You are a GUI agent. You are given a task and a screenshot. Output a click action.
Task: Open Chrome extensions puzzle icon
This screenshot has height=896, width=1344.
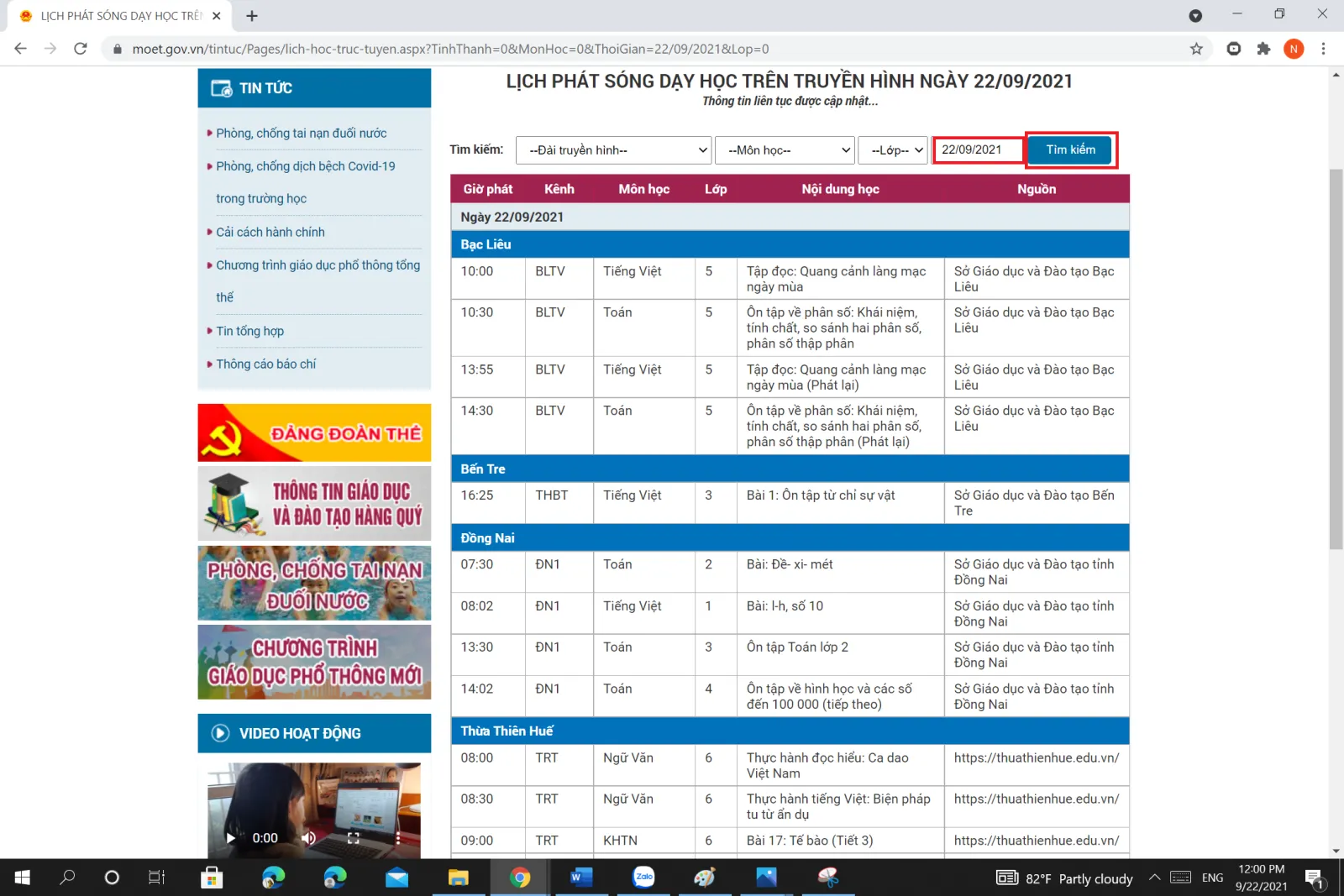1263,49
